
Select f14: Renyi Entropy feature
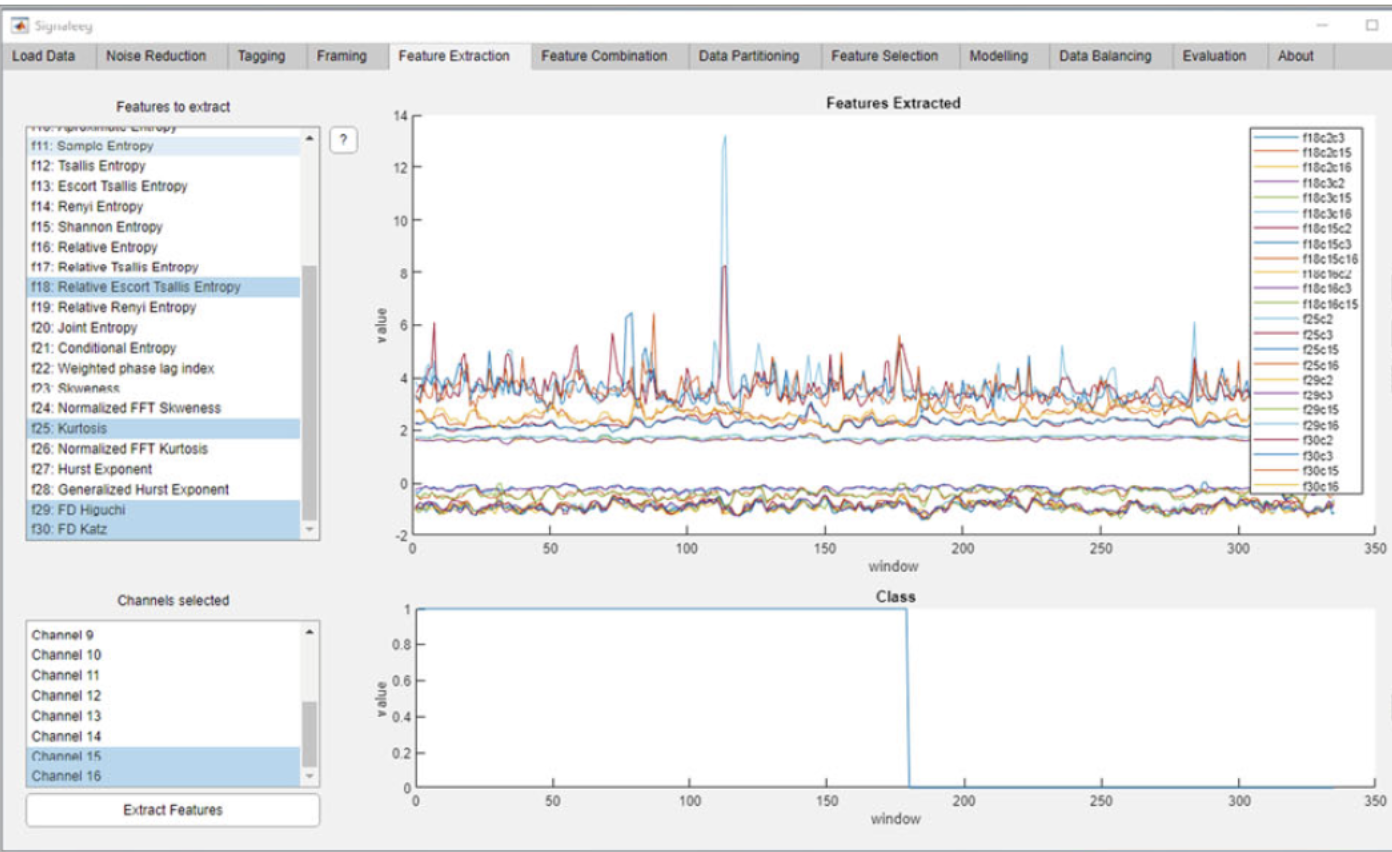(x=163, y=206)
